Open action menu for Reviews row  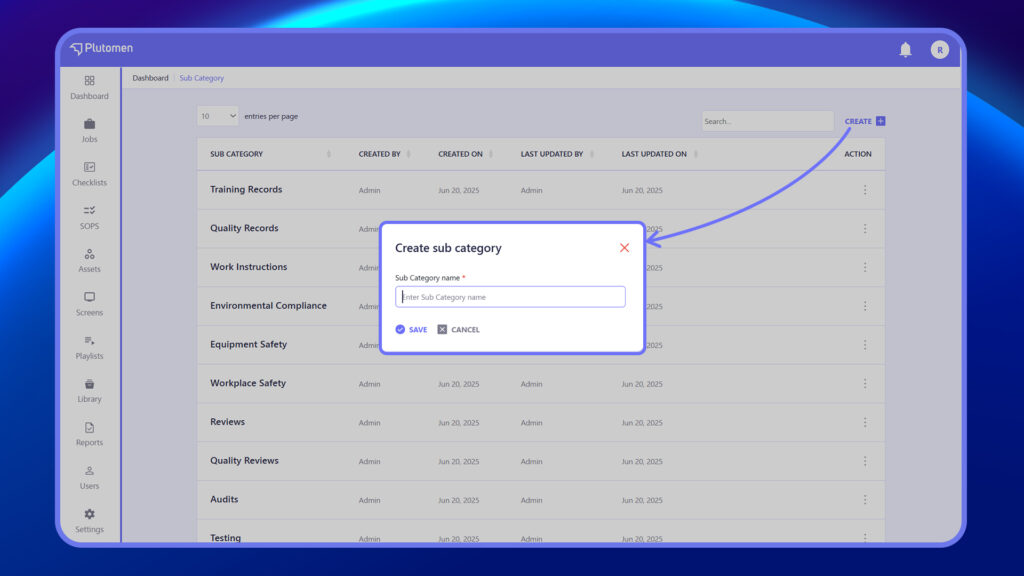865,423
